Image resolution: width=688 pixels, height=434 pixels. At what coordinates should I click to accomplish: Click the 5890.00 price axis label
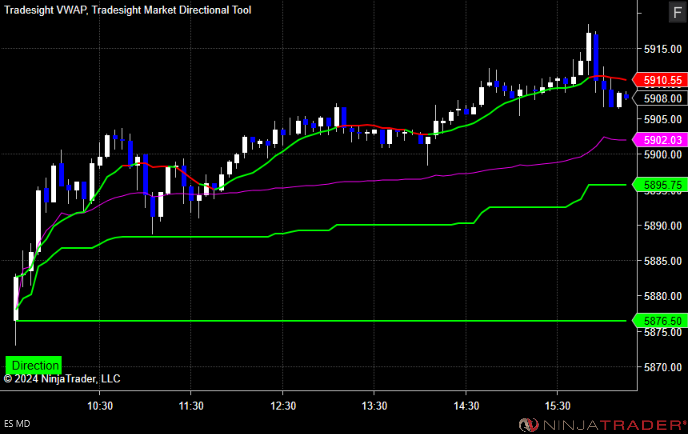[663, 226]
